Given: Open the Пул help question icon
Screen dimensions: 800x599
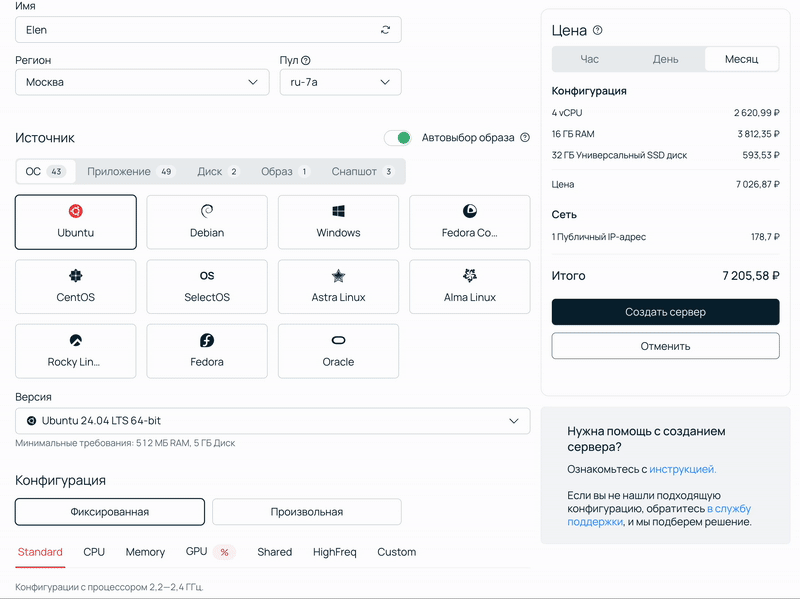Looking at the screenshot, I should [x=306, y=60].
